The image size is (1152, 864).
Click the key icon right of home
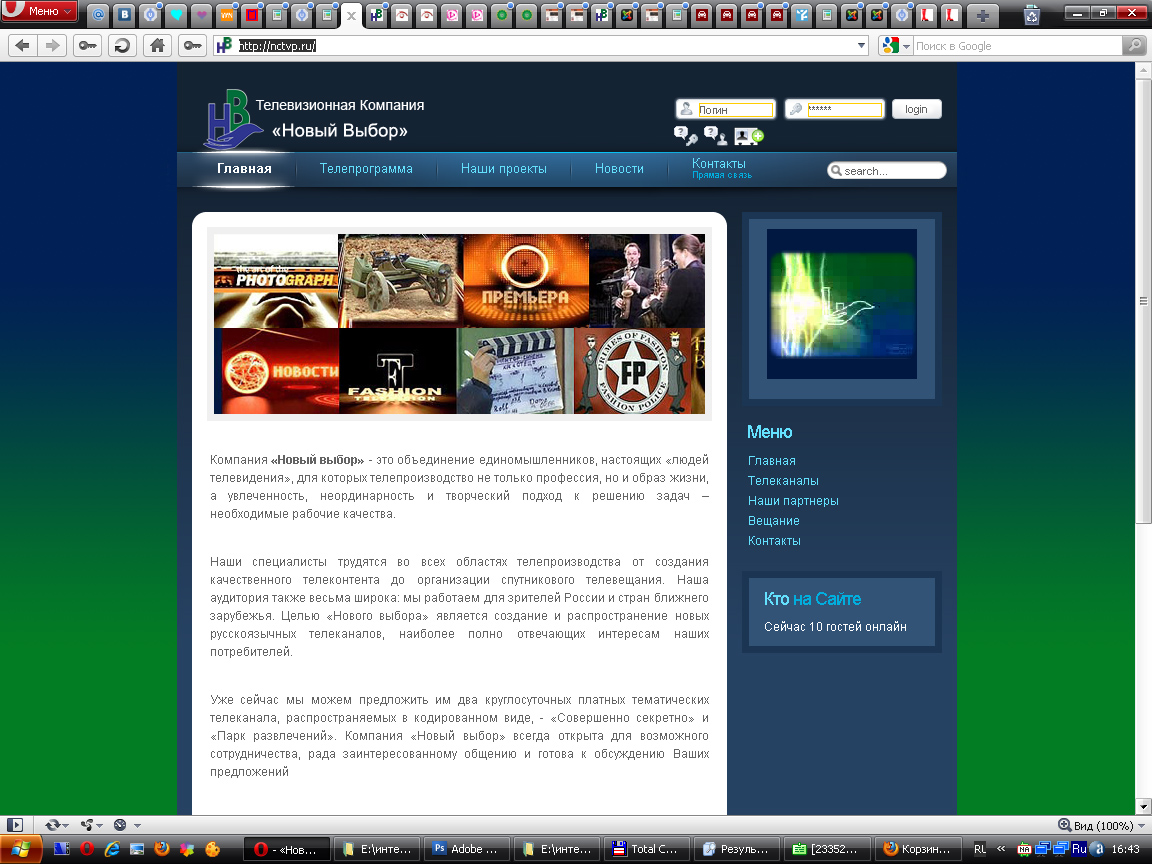(x=192, y=46)
